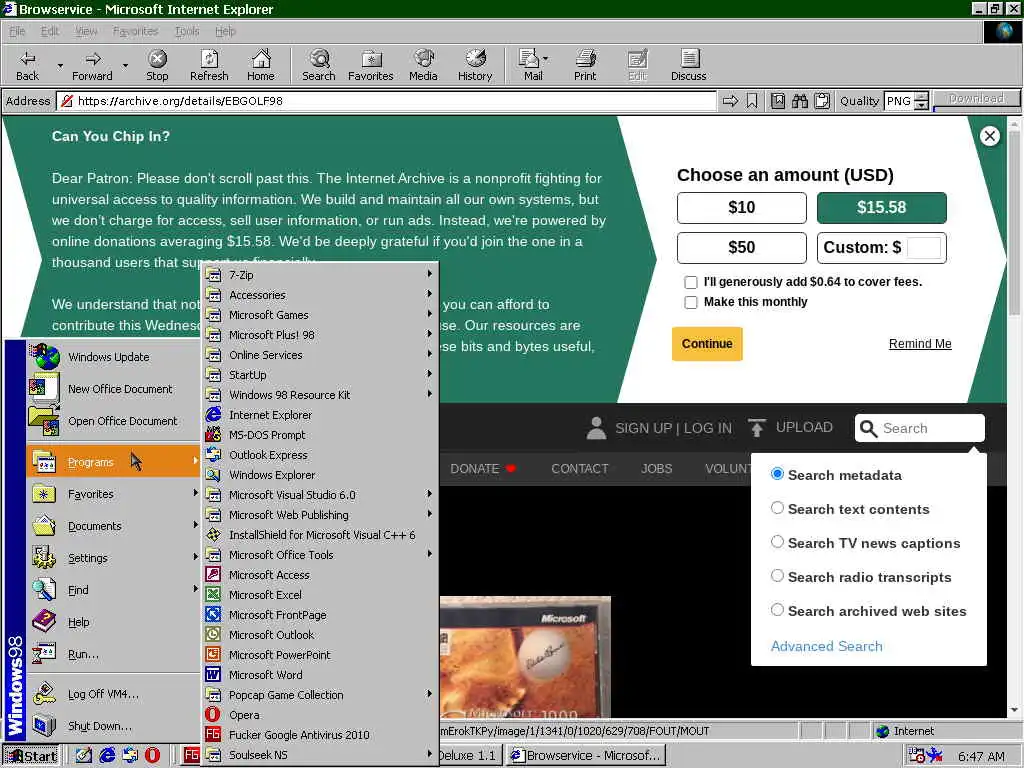Stop loading the page
Screen dimensions: 1024x768
tap(157, 65)
